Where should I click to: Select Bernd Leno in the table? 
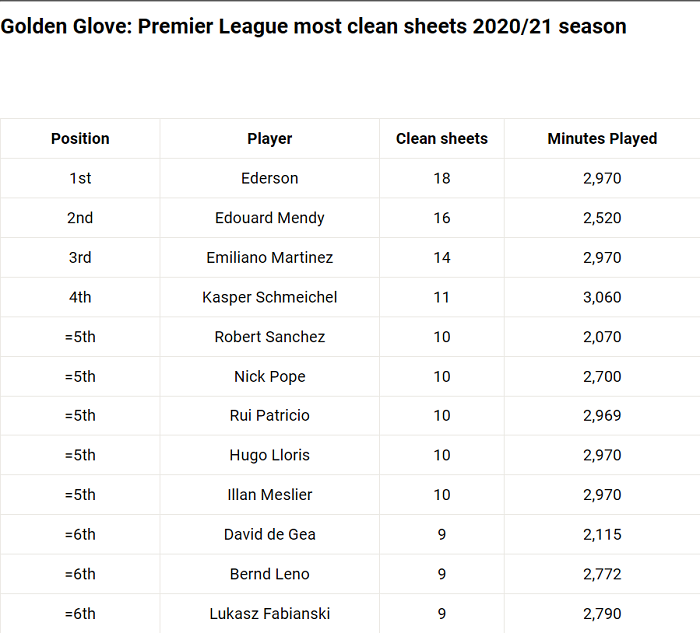pos(270,574)
